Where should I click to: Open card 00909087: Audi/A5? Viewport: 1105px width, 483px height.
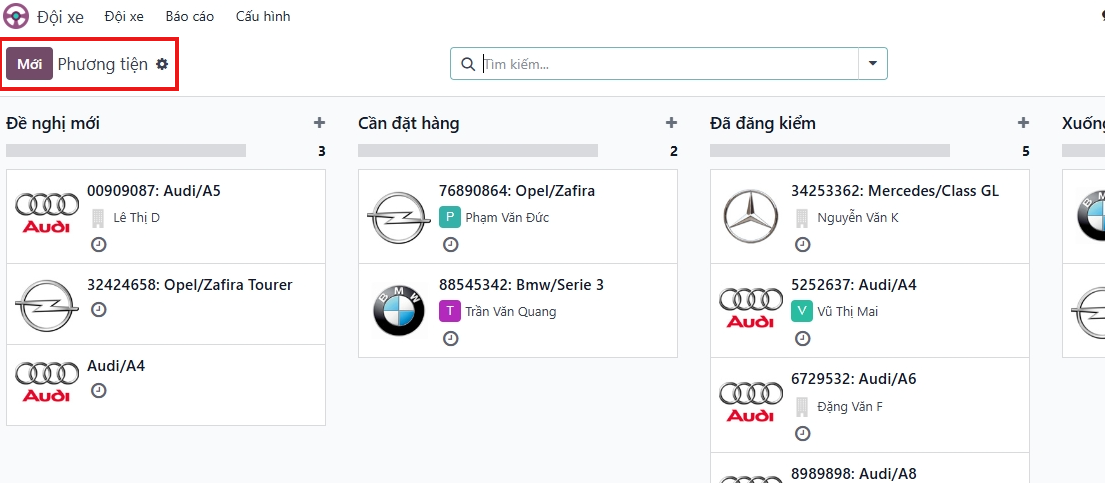click(166, 216)
